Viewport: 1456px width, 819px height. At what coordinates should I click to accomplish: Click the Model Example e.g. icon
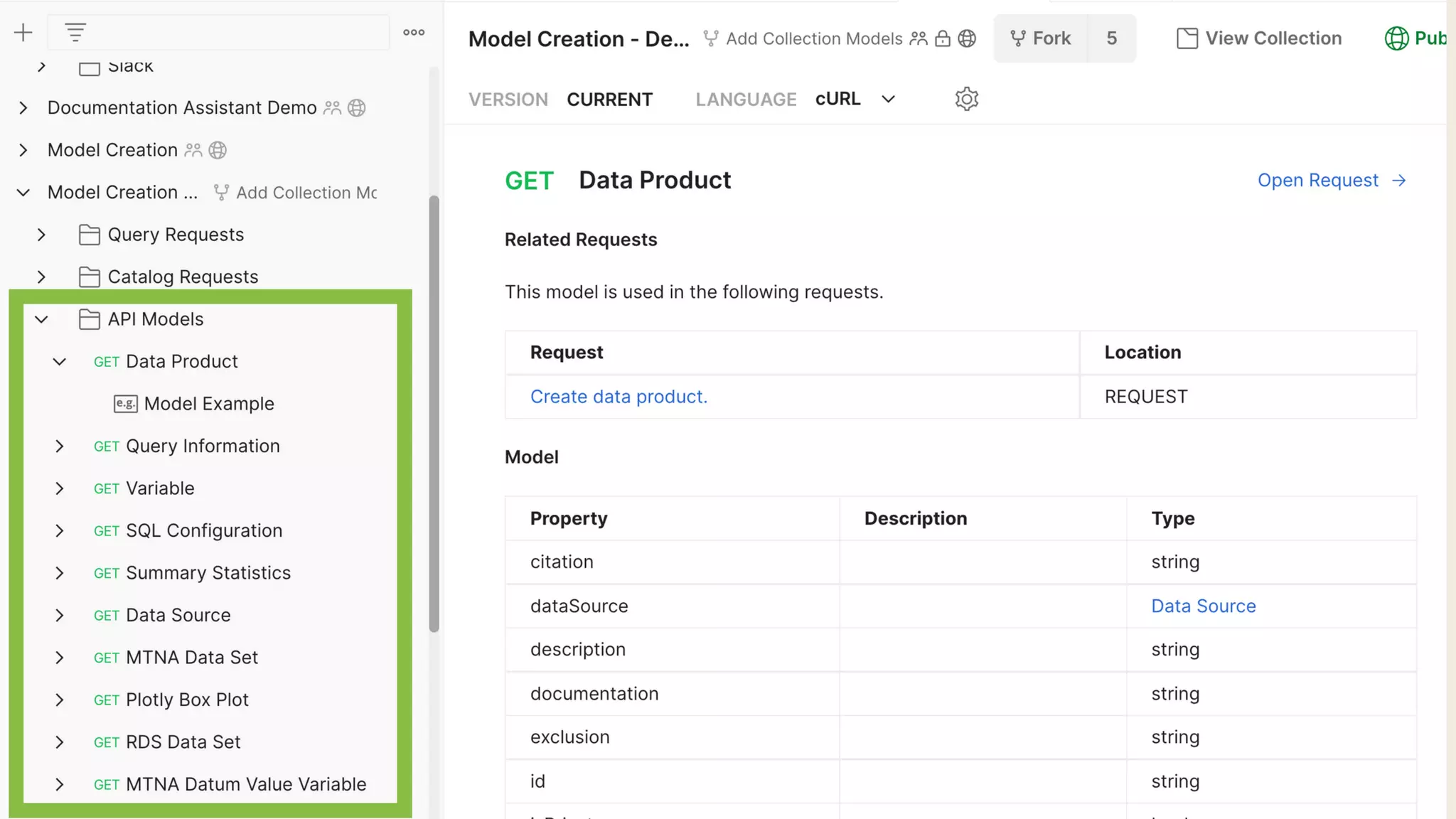(125, 404)
